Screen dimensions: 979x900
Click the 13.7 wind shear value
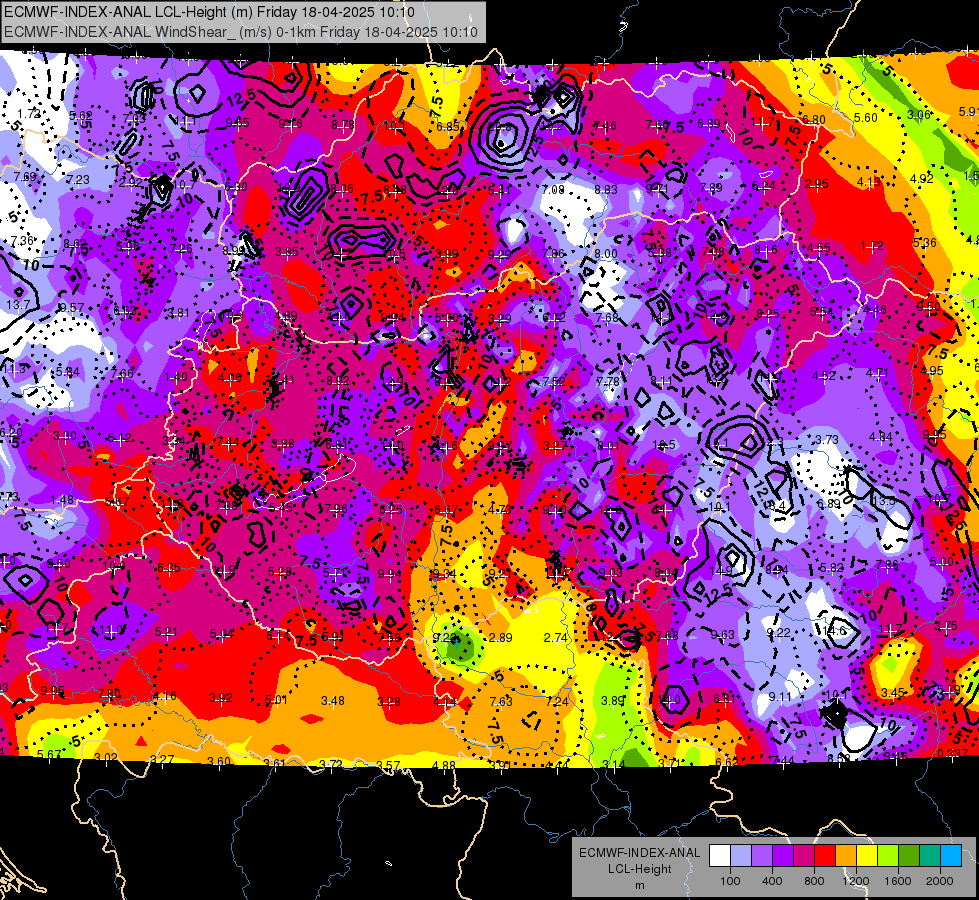[18, 305]
